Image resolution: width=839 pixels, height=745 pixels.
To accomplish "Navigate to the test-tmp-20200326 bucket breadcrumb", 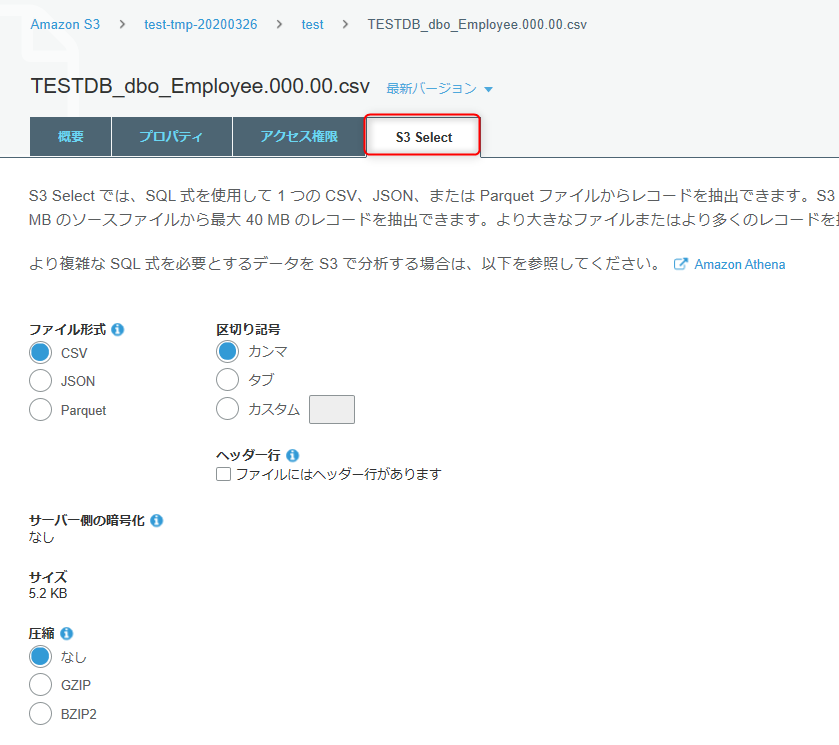I will pos(200,24).
